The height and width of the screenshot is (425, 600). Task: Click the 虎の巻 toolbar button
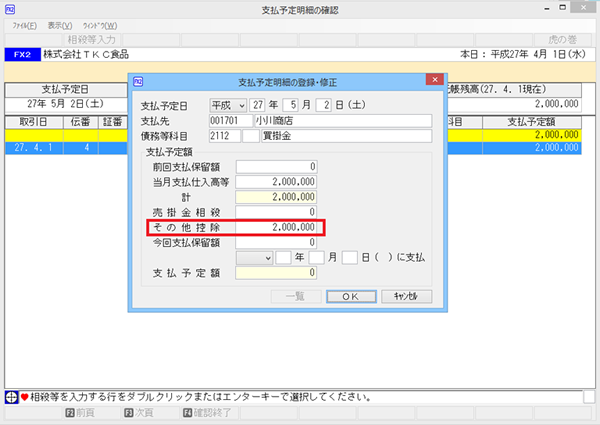coord(562,39)
